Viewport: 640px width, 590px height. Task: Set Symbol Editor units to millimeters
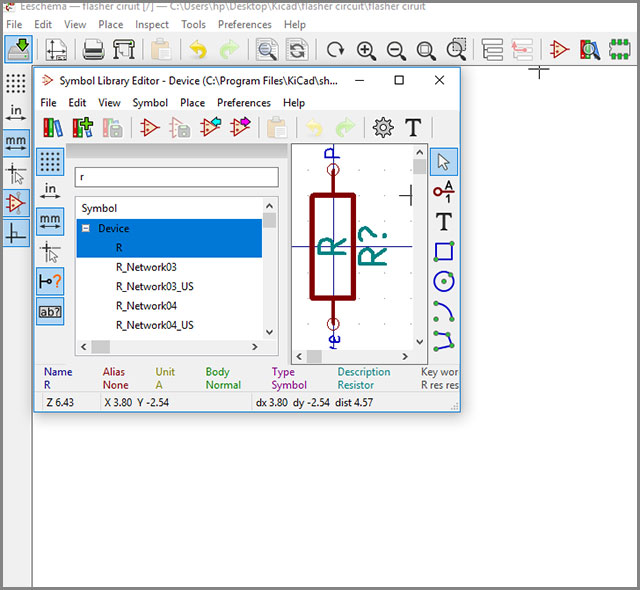click(x=50, y=222)
